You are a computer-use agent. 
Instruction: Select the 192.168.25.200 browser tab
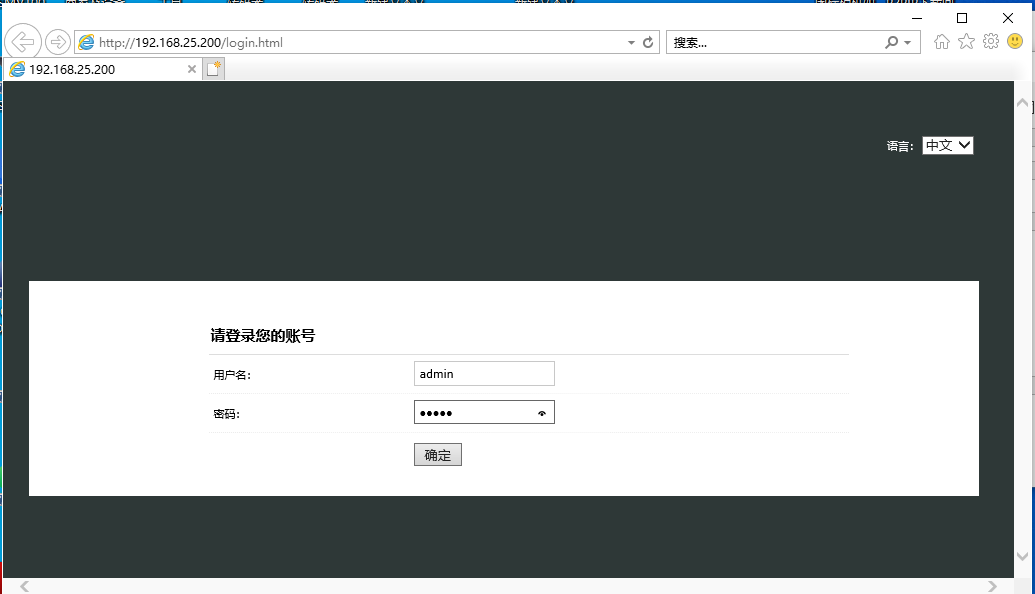(100, 69)
